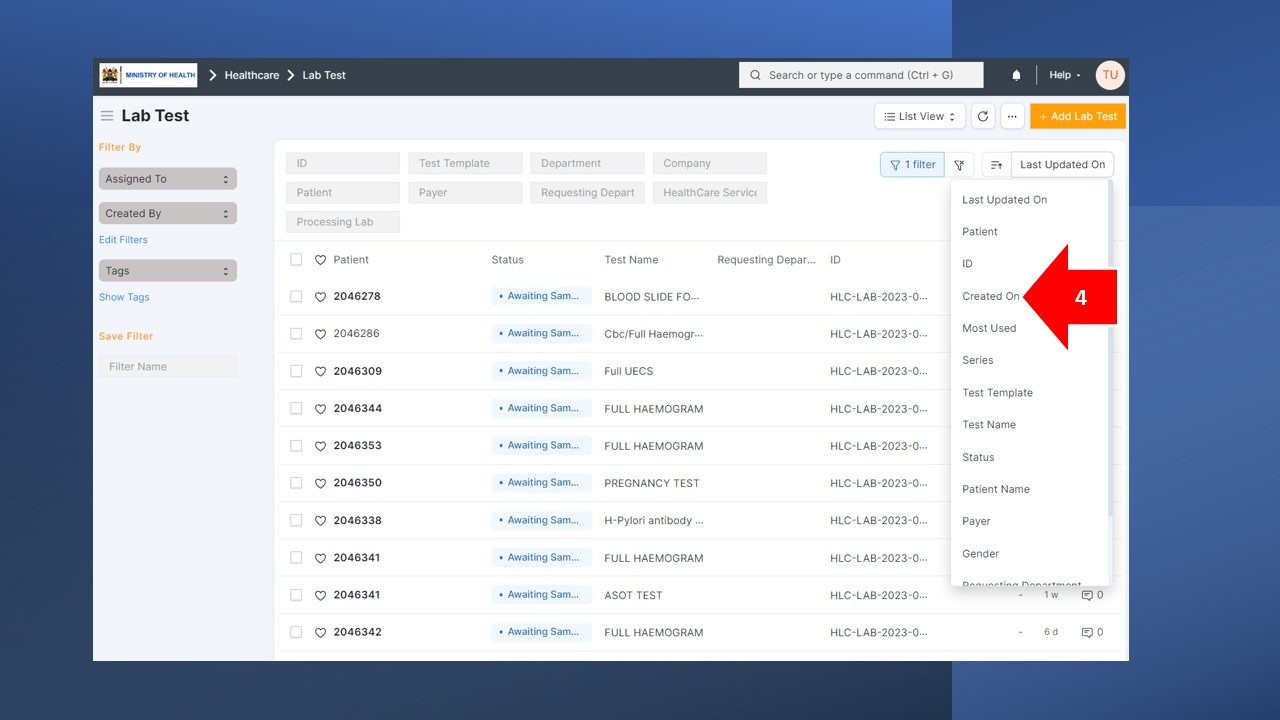Open the Assigned To filter dropdown

pyautogui.click(x=168, y=179)
